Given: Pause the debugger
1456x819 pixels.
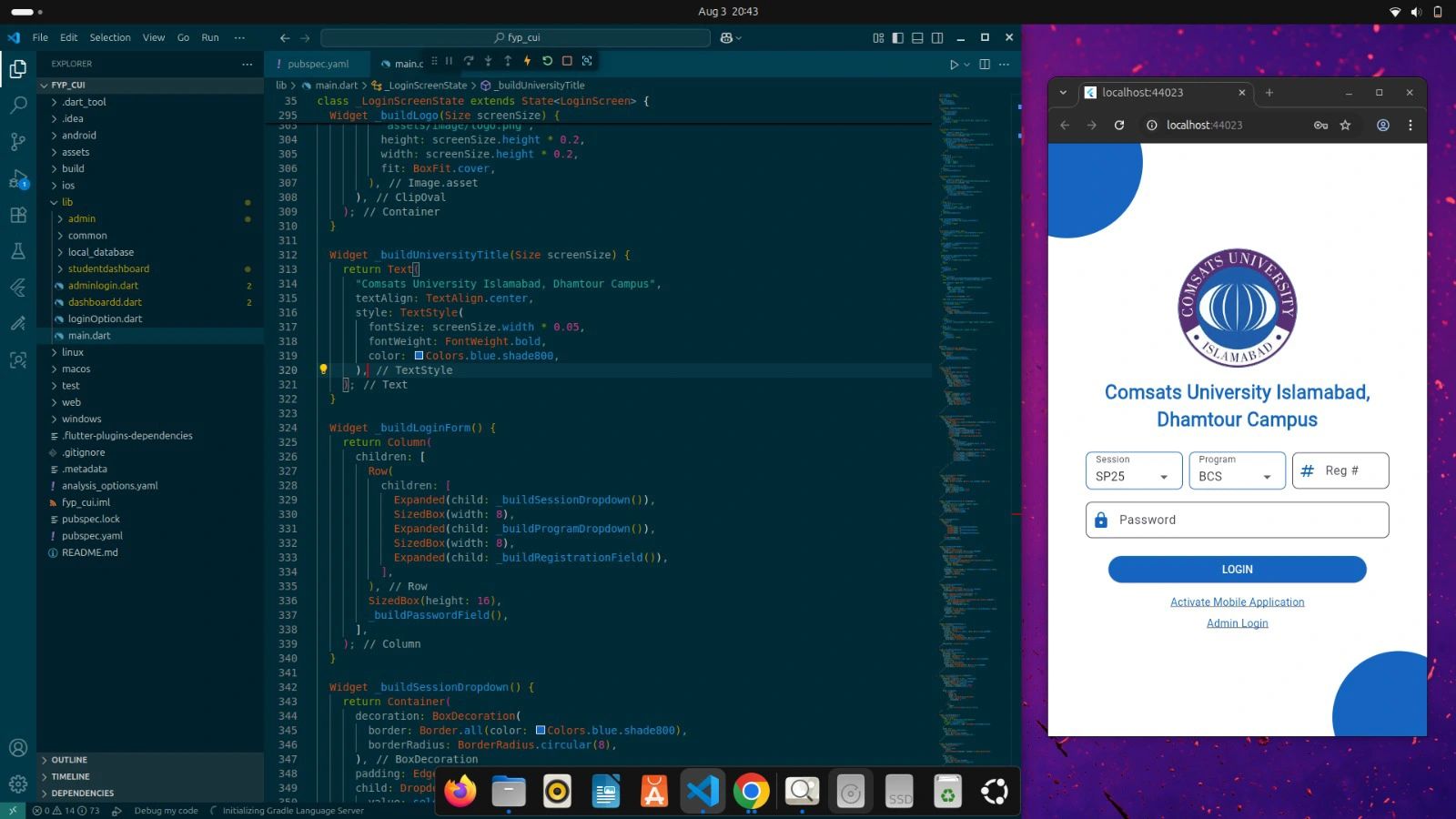Looking at the screenshot, I should point(449,62).
